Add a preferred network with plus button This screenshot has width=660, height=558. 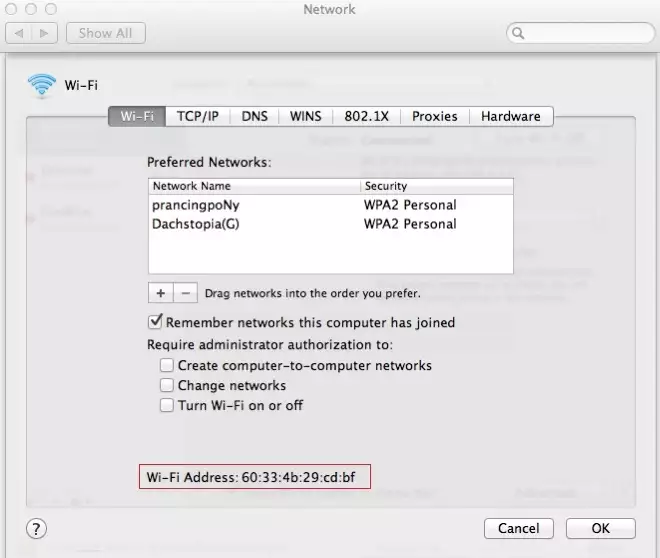click(160, 293)
